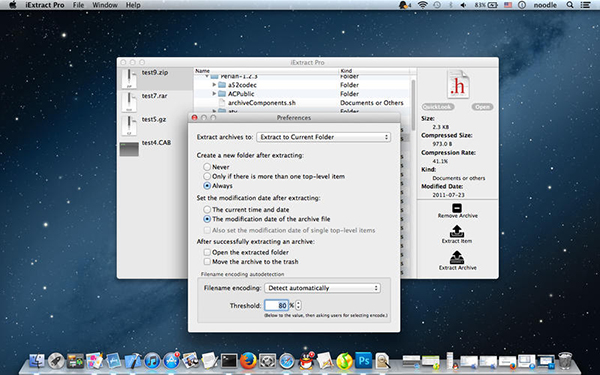
Task: Click the Open button in info pane
Action: click(482, 107)
